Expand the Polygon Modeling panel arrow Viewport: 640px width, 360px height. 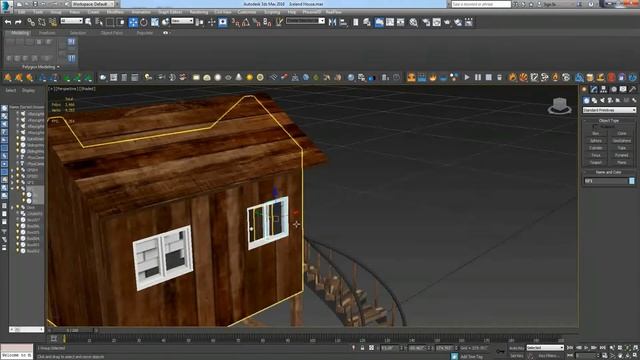(58, 67)
